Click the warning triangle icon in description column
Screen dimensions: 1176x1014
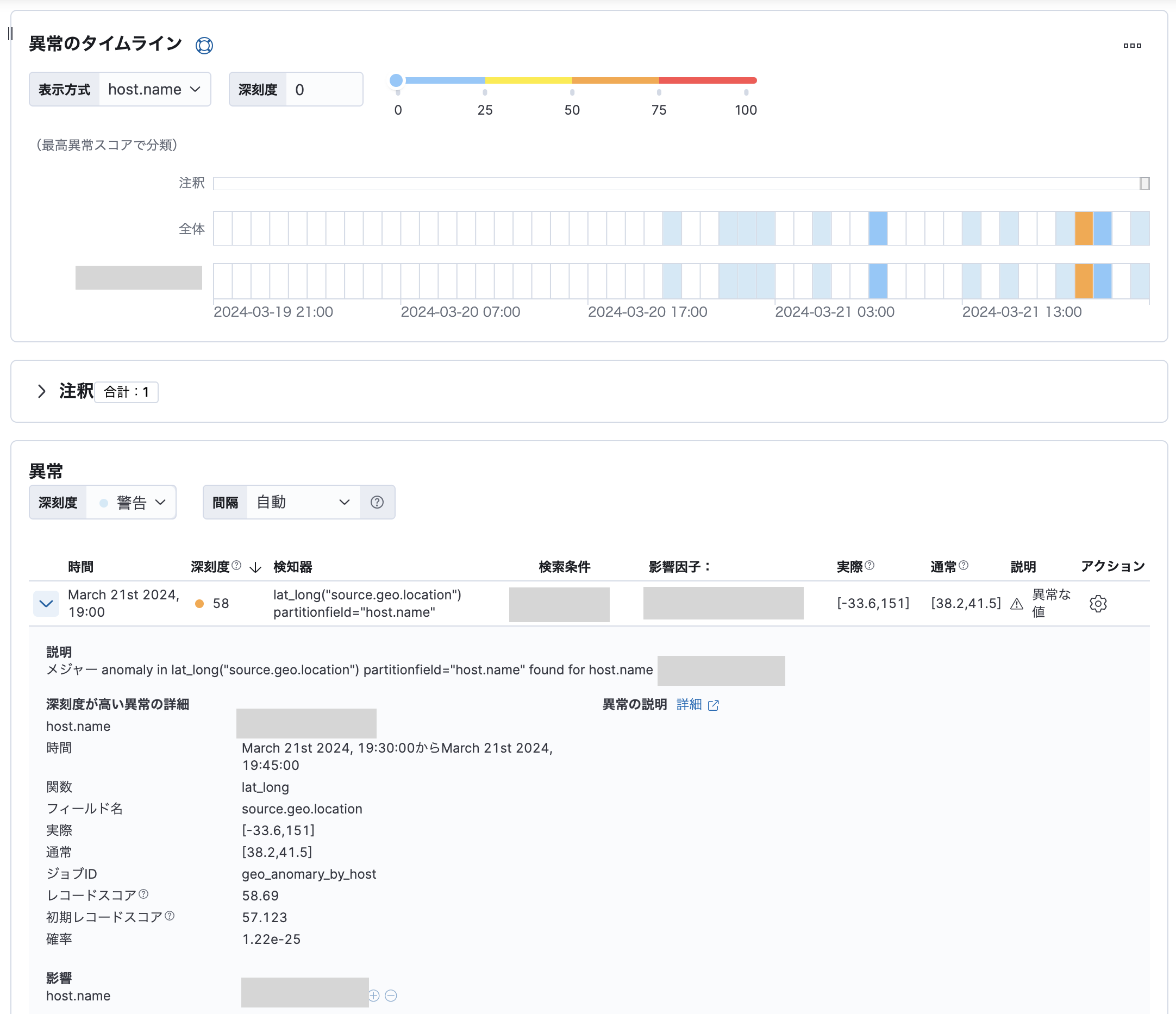pos(1017,604)
